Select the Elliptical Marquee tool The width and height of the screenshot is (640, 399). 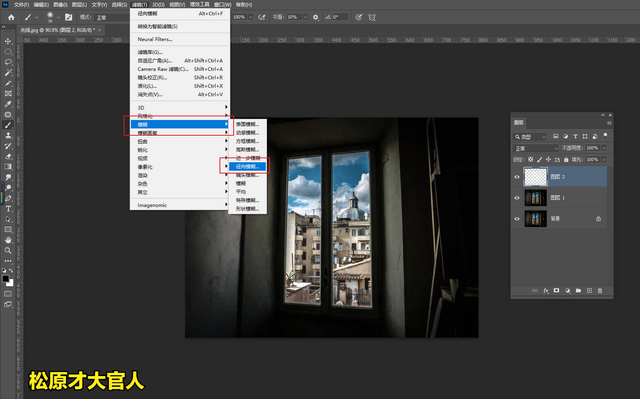point(8,52)
